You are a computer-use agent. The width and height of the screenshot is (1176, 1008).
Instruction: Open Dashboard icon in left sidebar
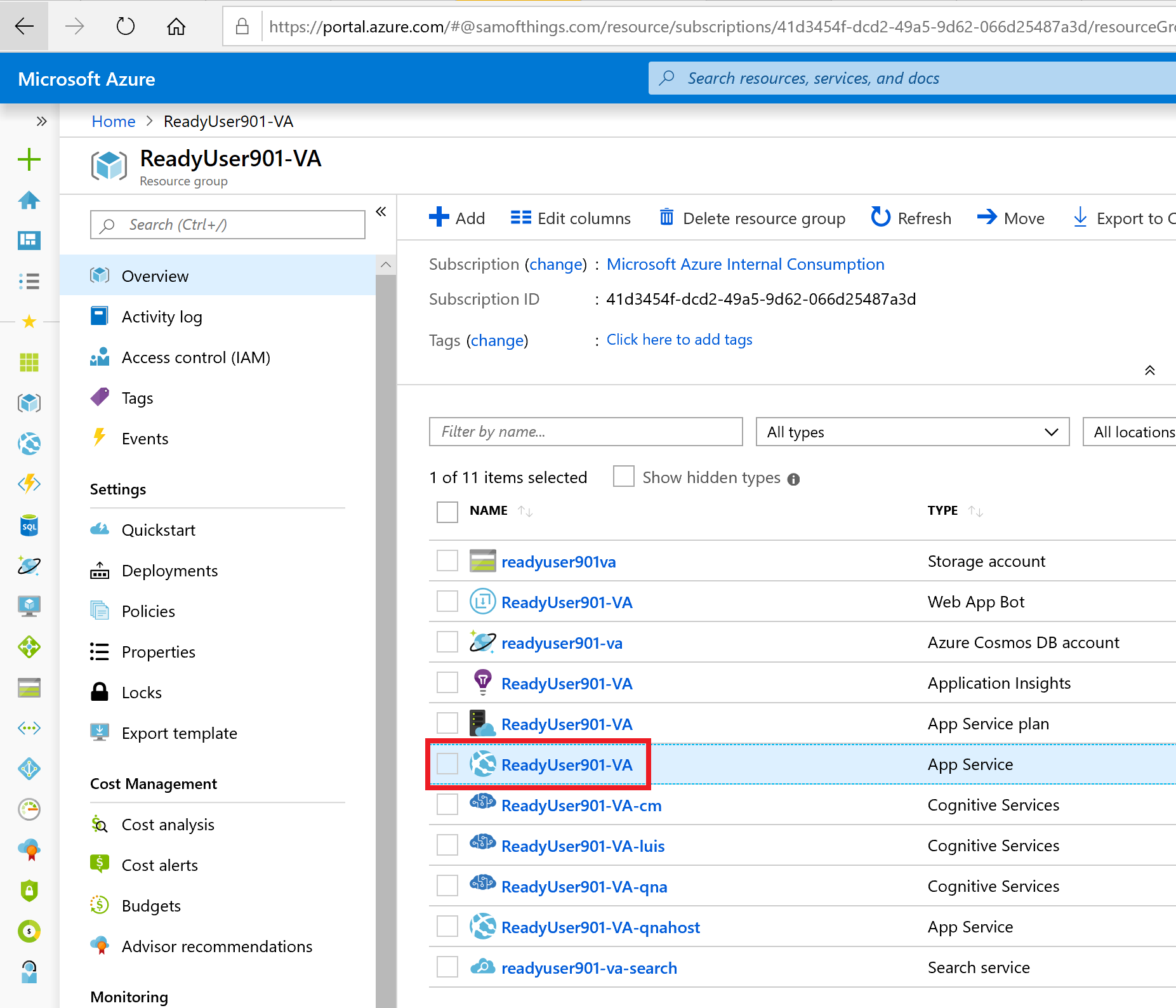tap(29, 240)
